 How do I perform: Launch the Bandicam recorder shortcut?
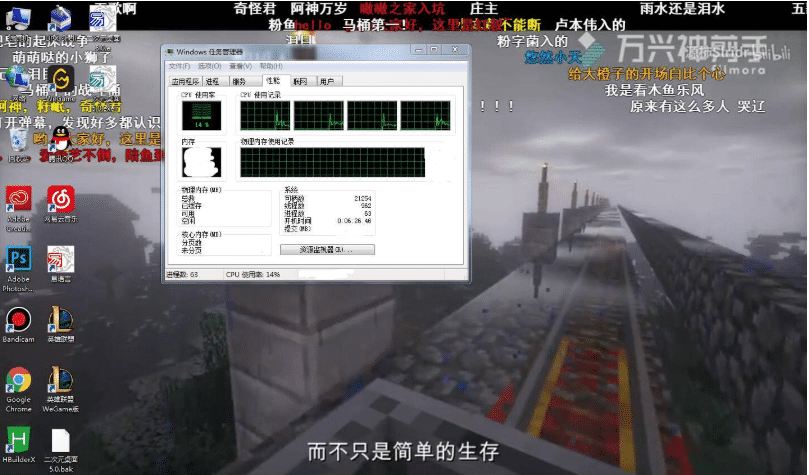click(19, 320)
